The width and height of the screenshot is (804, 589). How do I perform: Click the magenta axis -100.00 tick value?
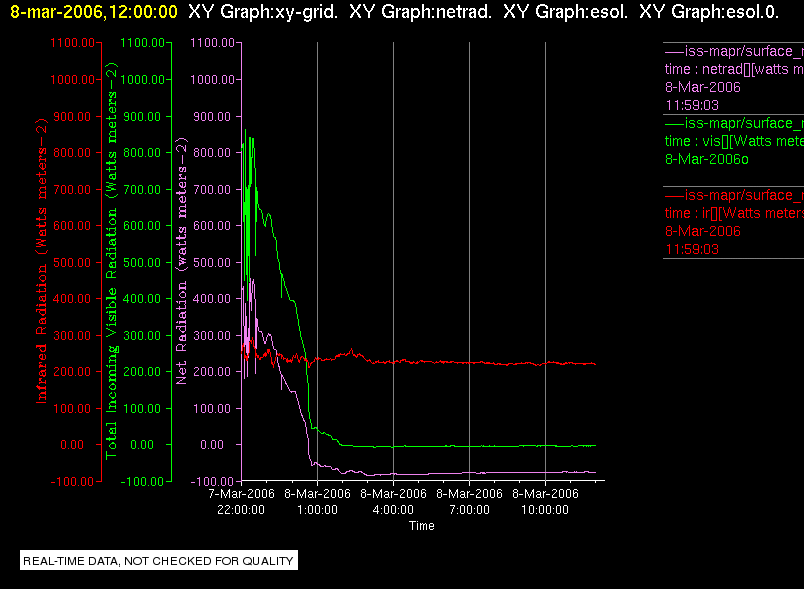(212, 482)
